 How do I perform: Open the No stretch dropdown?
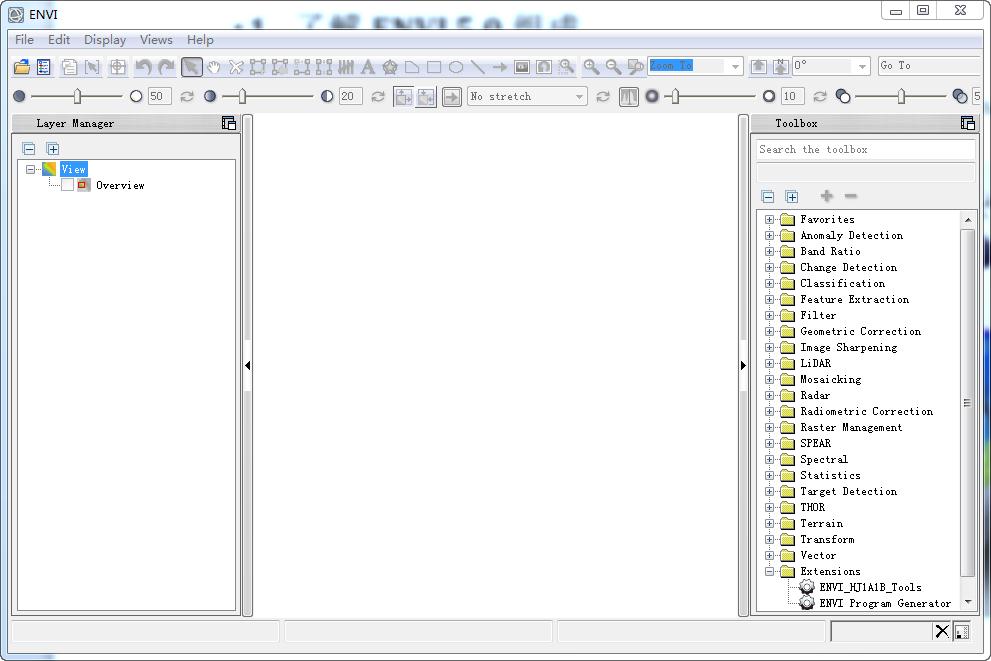[579, 97]
